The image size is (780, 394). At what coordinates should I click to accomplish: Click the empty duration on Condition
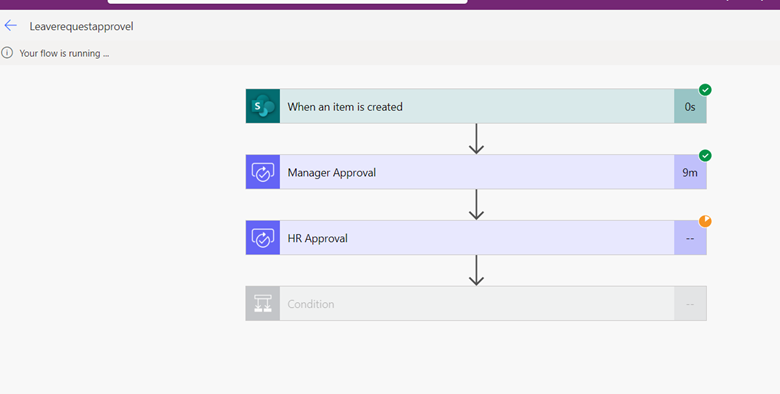point(690,304)
